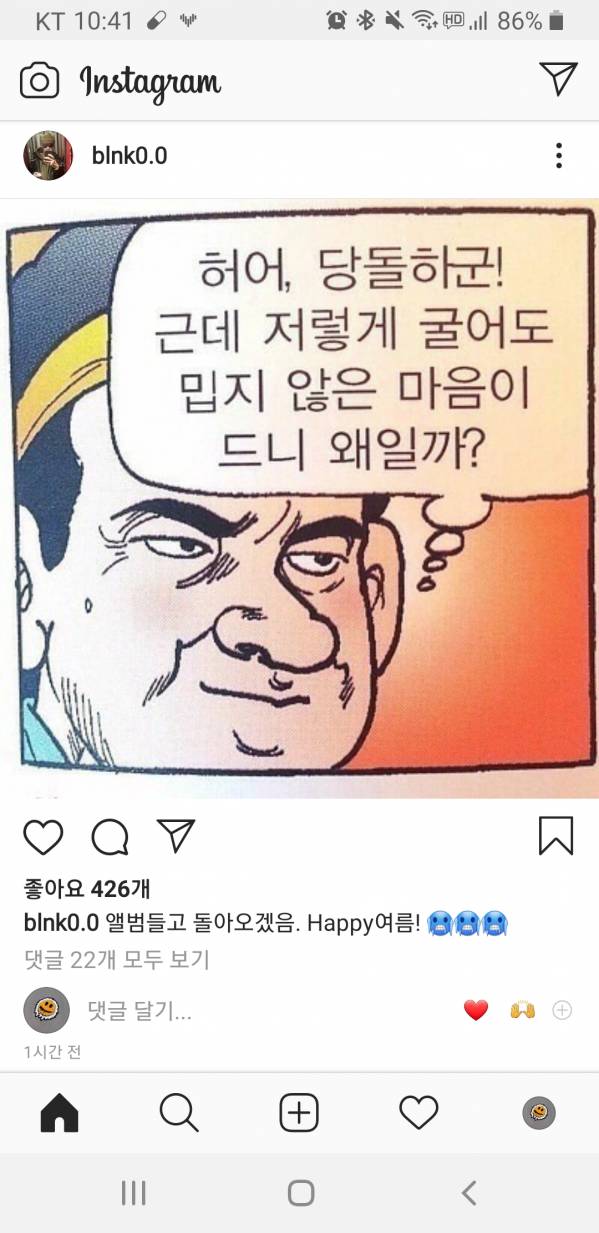Create a new post with plus icon
Image resolution: width=599 pixels, height=1233 pixels.
pos(299,1112)
